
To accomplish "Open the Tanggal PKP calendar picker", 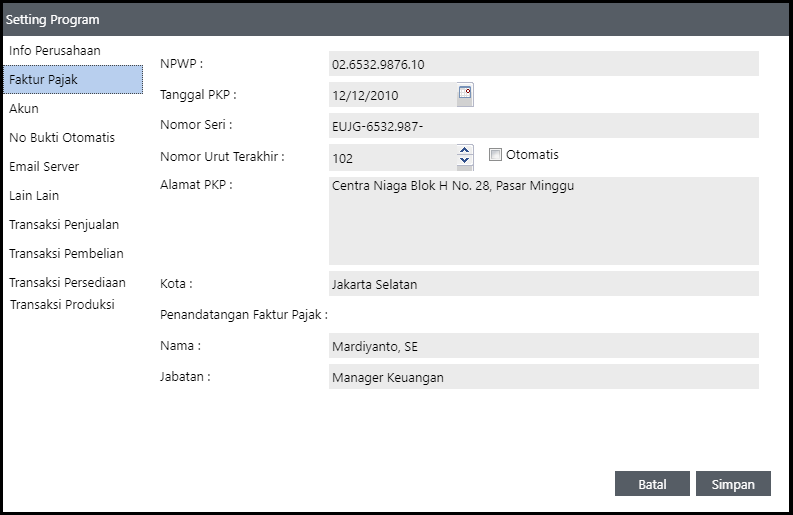I will click(x=465, y=94).
